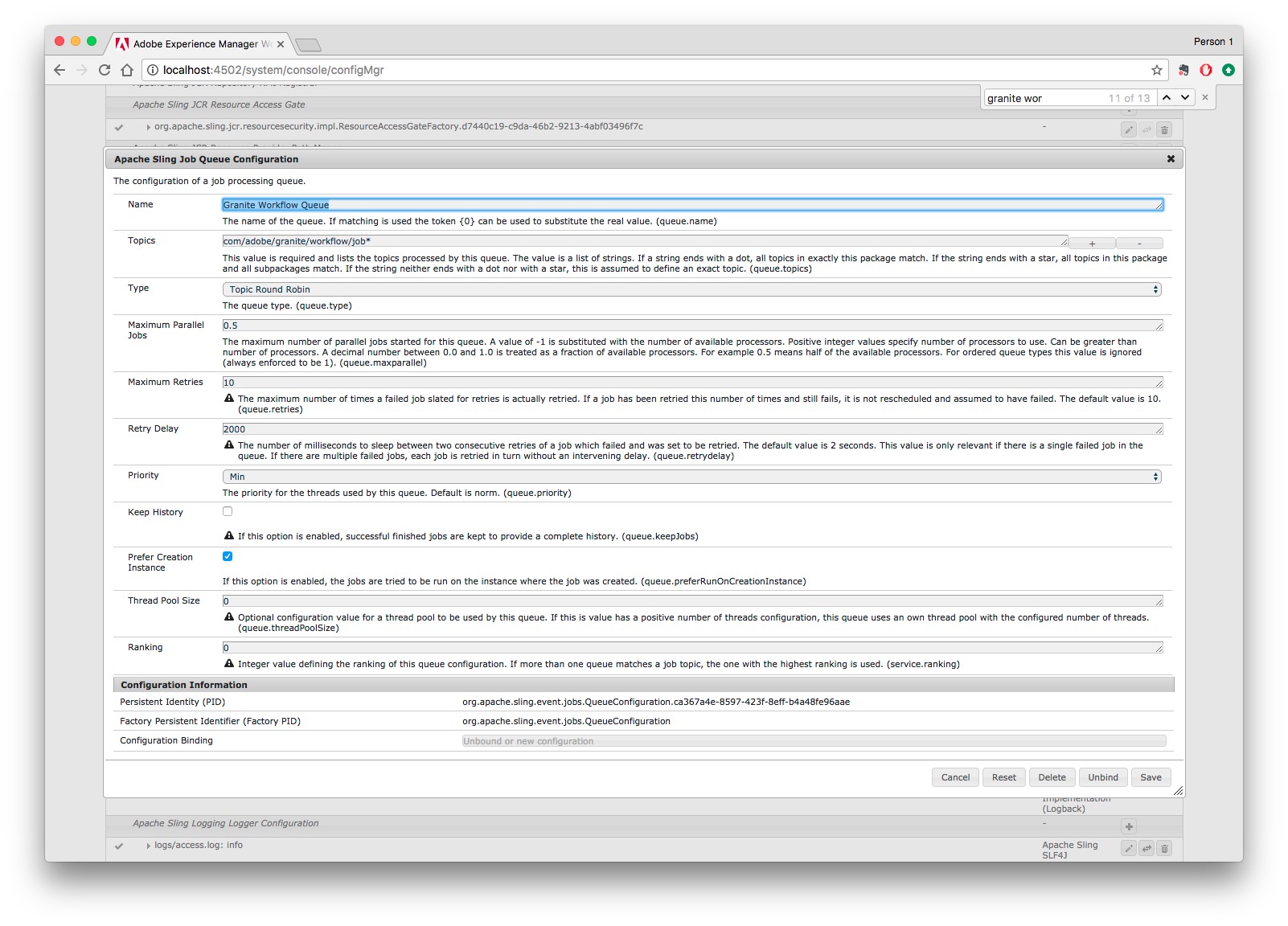The height and width of the screenshot is (926, 1288).
Task: Click the Cancel button
Action: (955, 777)
